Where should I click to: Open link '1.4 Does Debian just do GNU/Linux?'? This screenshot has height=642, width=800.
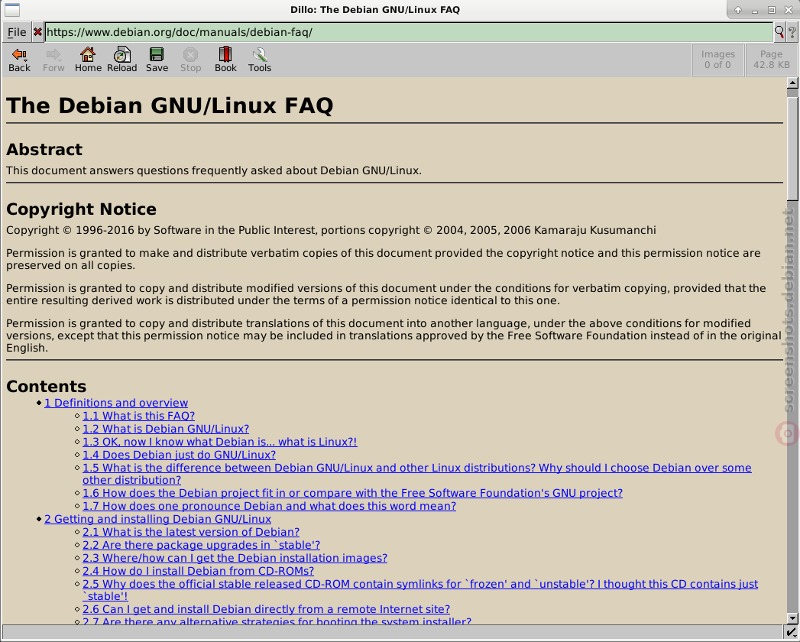pos(179,455)
